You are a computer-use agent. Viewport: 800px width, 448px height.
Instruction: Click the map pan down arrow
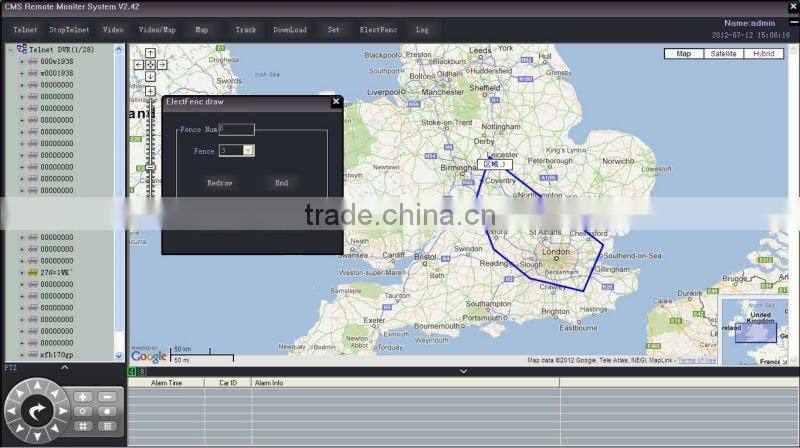[x=150, y=75]
